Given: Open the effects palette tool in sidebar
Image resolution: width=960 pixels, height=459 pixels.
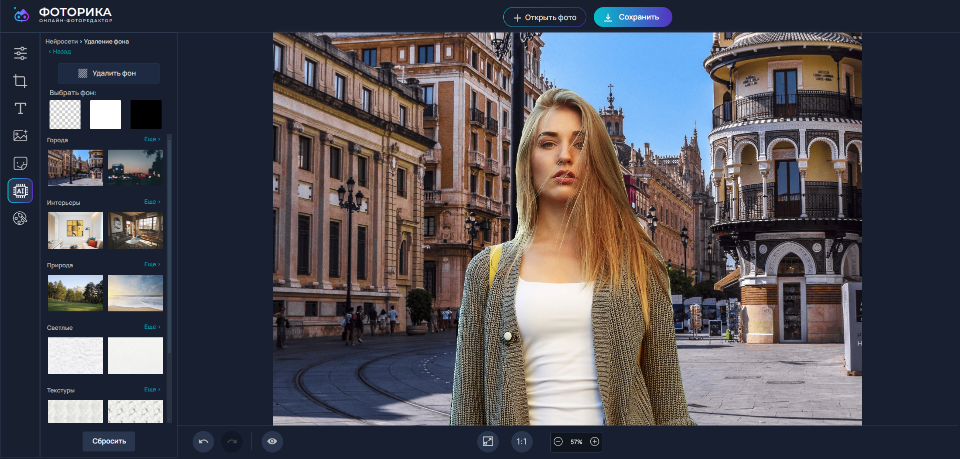Looking at the screenshot, I should pos(20,218).
